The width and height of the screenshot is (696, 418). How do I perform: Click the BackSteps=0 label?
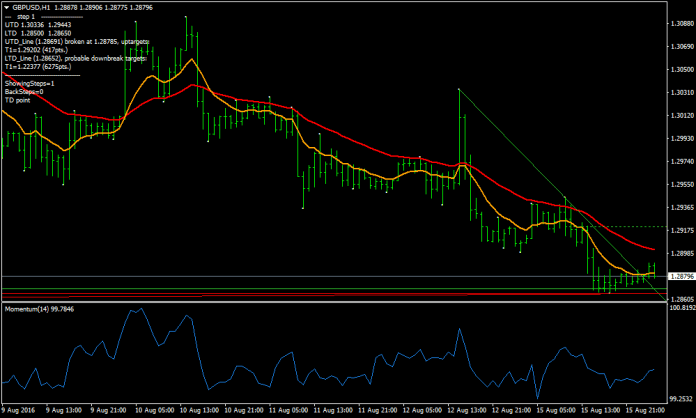point(24,91)
